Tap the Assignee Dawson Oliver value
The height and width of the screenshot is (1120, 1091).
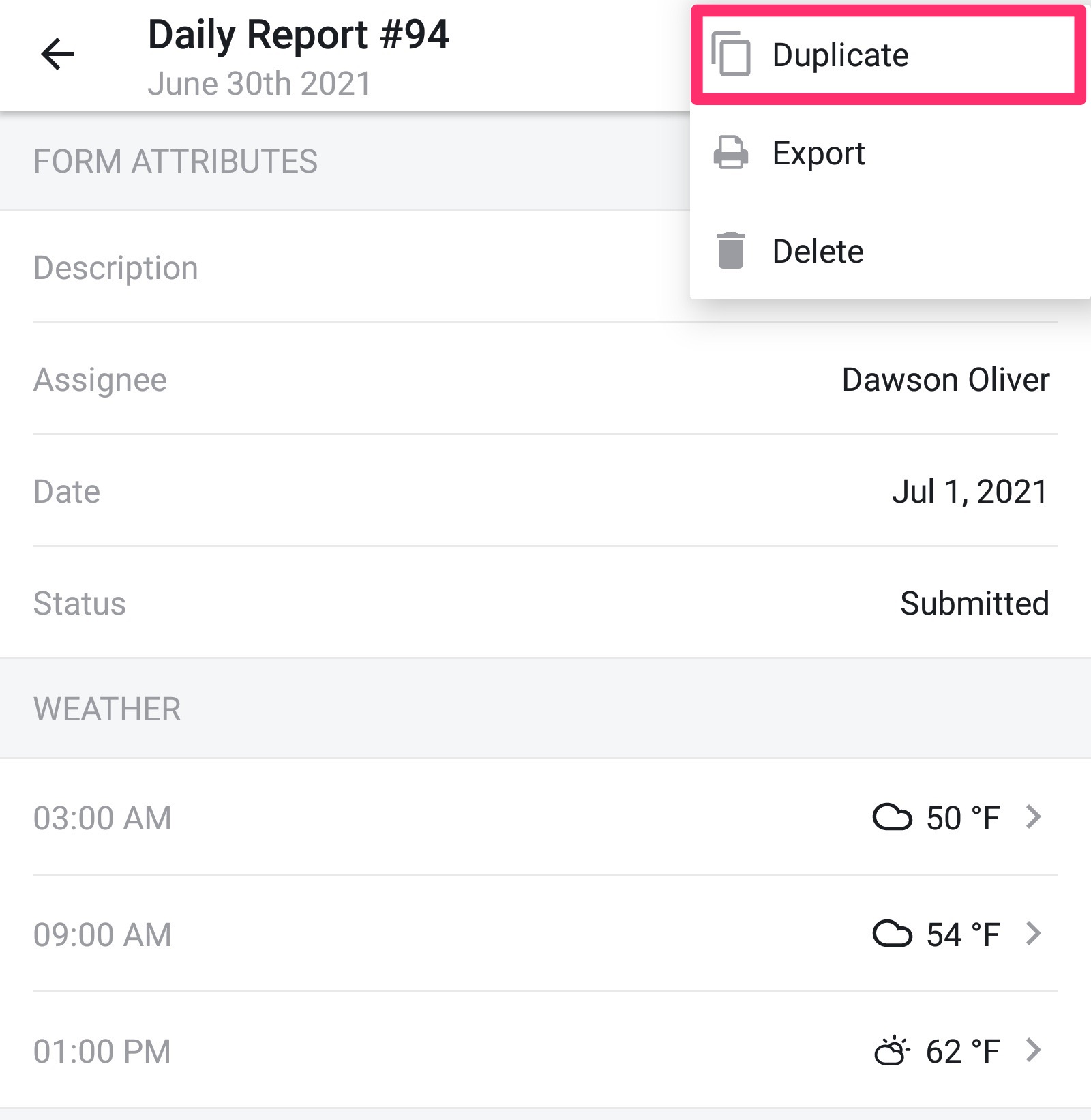pyautogui.click(x=946, y=380)
